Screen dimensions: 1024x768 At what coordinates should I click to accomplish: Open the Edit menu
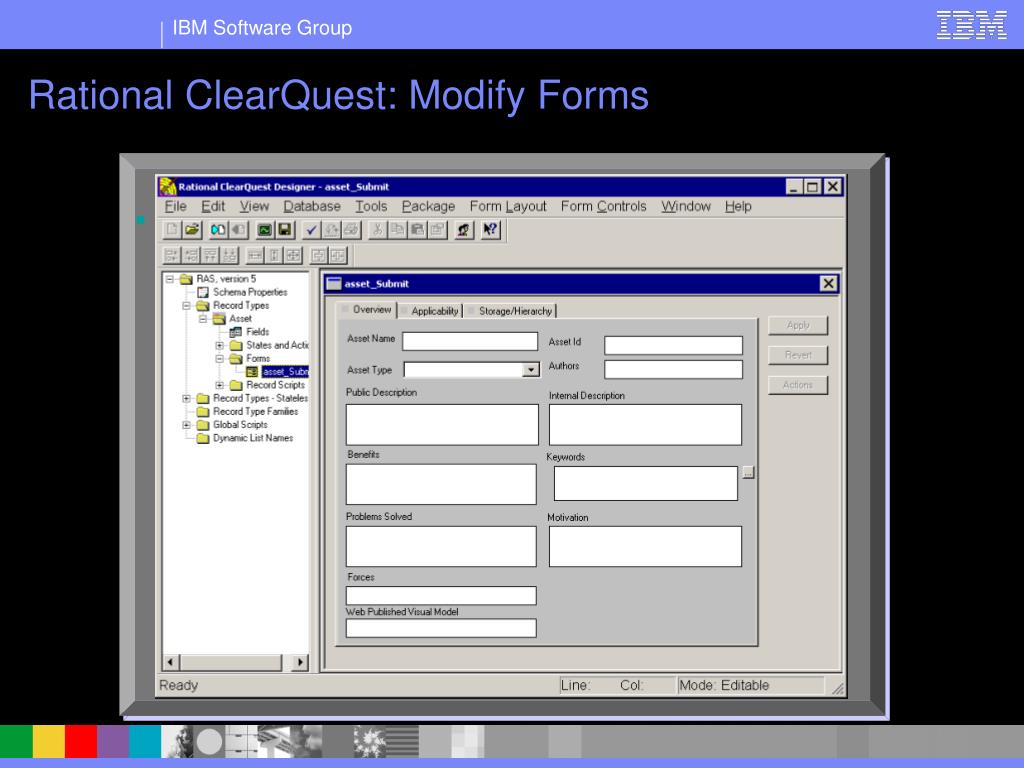[213, 206]
